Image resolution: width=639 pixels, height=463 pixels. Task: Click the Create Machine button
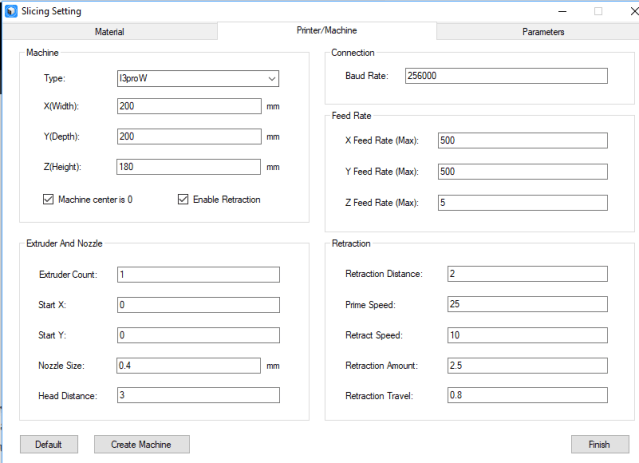click(x=140, y=444)
